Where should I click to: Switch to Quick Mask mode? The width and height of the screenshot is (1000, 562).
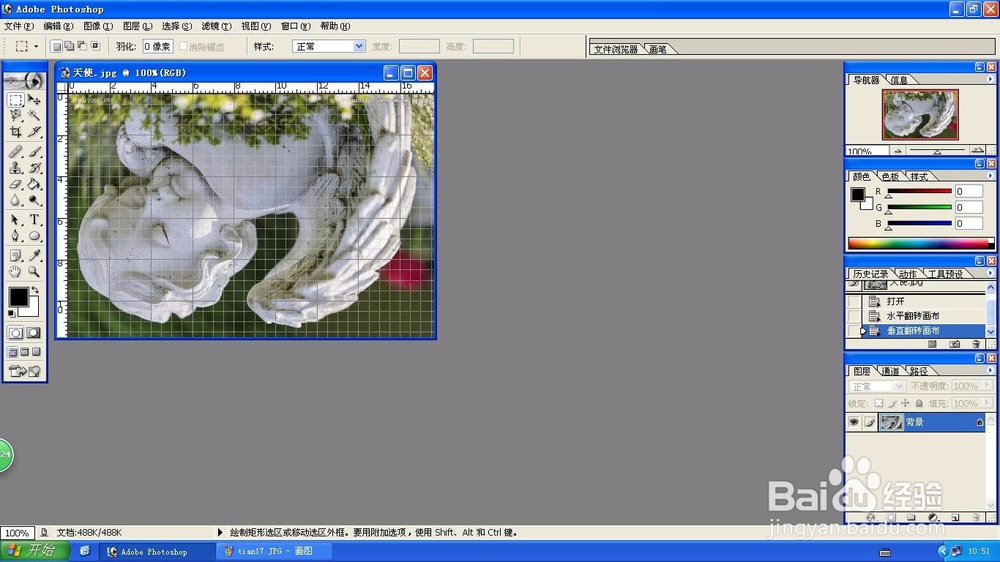[34, 333]
